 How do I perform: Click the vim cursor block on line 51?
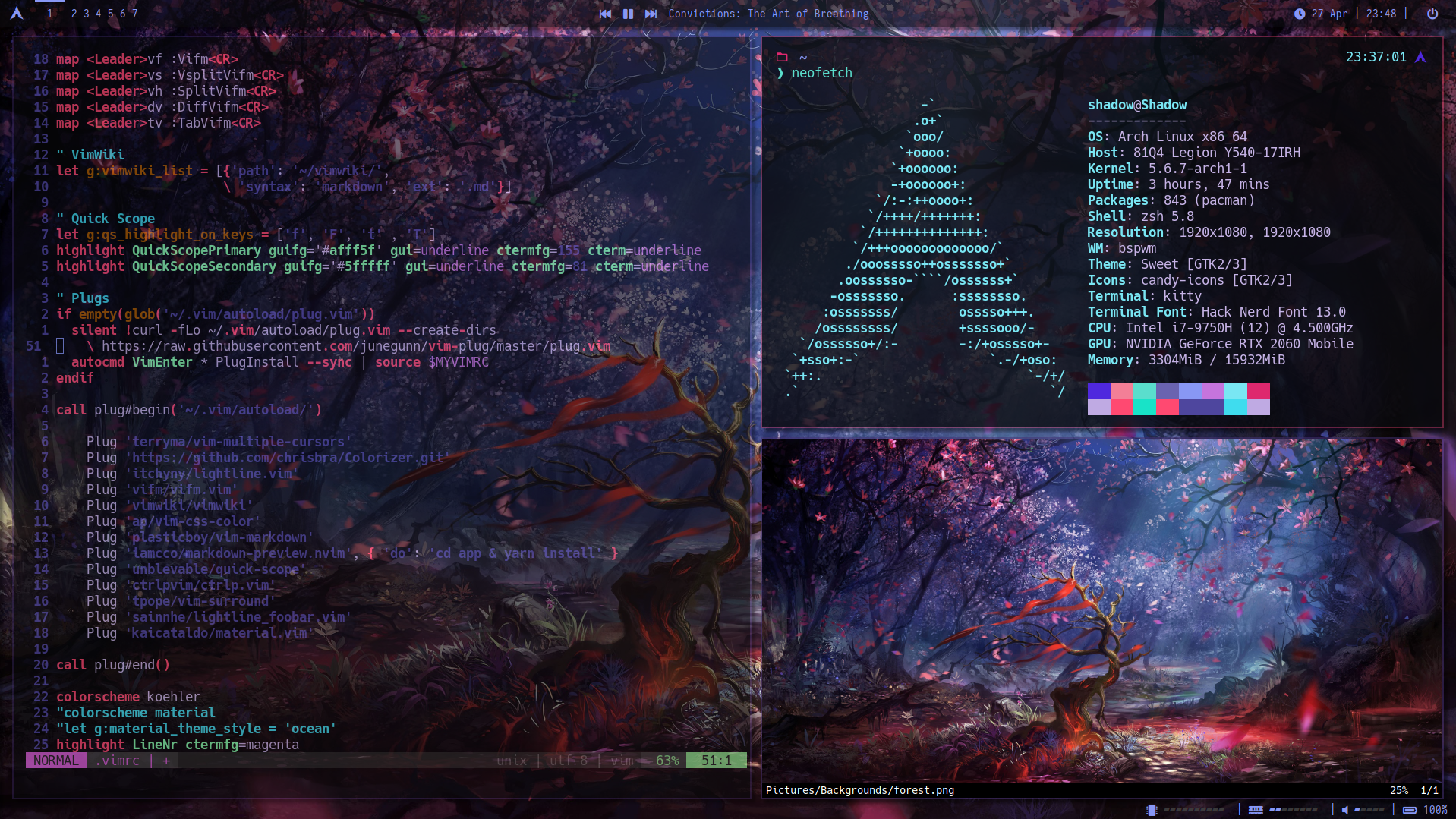click(60, 346)
